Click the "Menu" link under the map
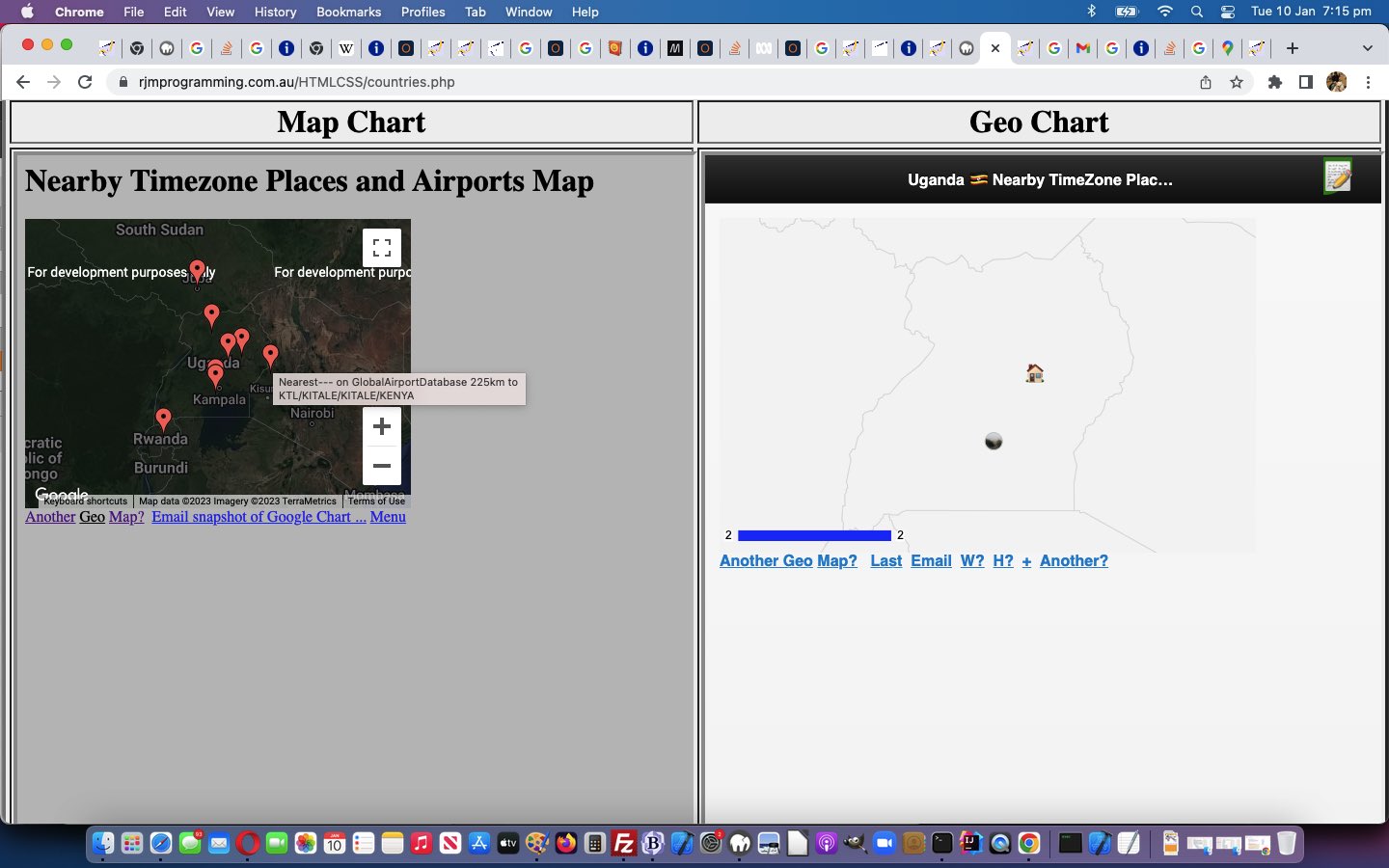Viewport: 1389px width, 868px height. [x=388, y=517]
